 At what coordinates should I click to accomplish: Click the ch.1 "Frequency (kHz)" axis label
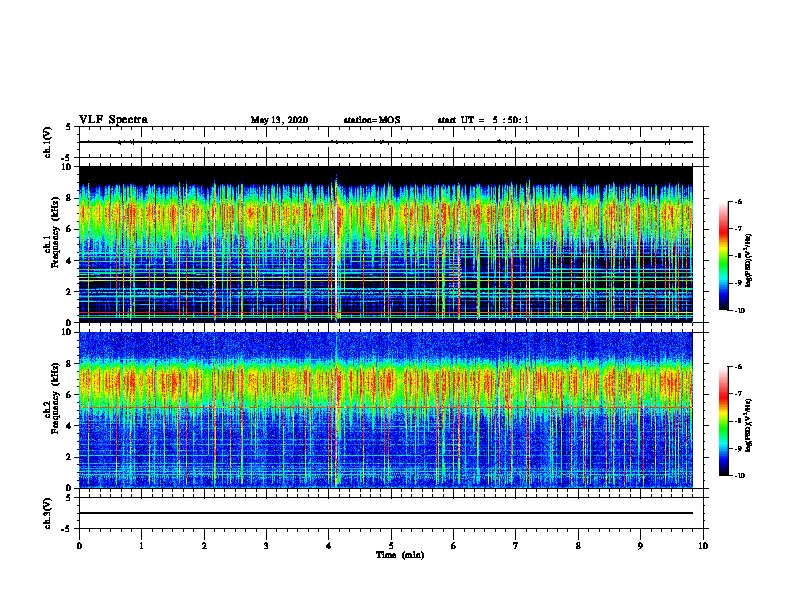tap(55, 233)
